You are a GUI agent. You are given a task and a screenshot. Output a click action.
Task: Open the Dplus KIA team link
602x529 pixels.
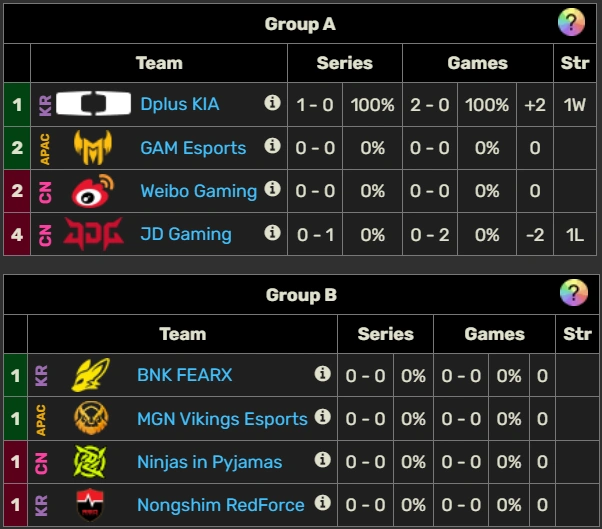pyautogui.click(x=180, y=104)
